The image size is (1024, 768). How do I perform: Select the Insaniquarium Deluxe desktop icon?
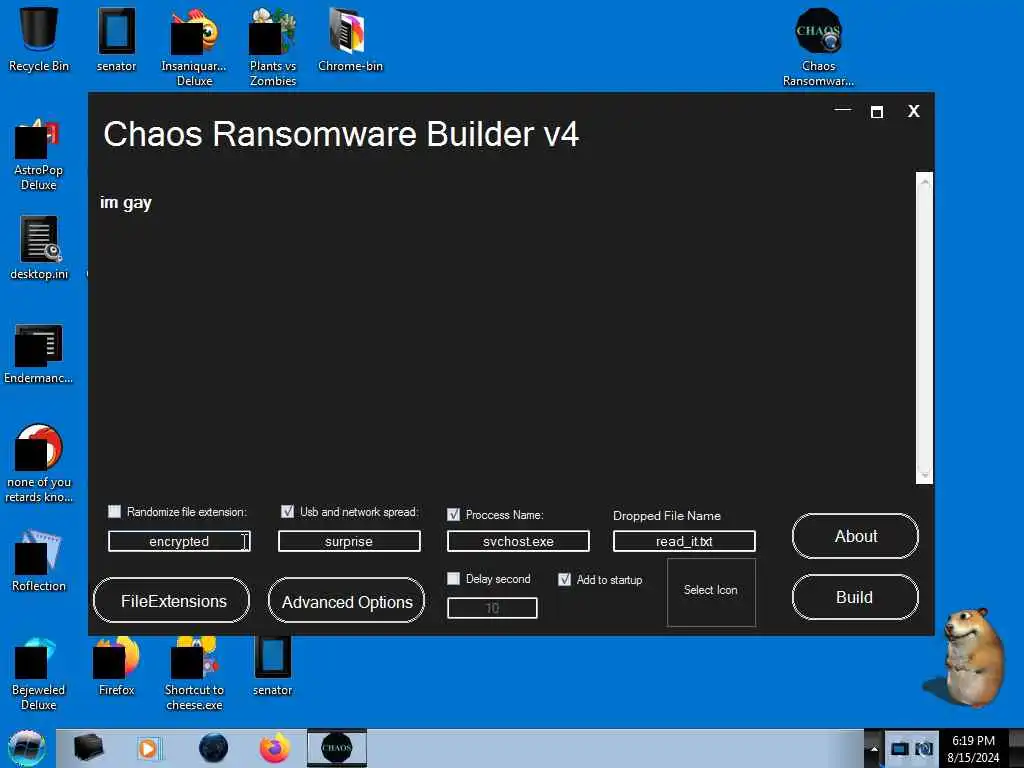pyautogui.click(x=194, y=47)
